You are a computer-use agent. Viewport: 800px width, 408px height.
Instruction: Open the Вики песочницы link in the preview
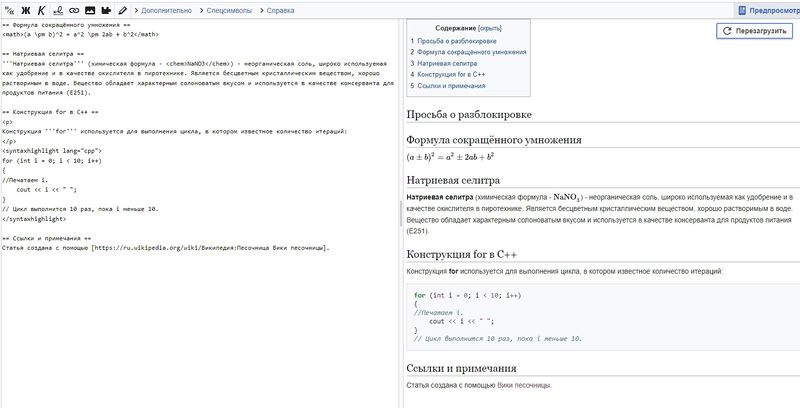[524, 386]
